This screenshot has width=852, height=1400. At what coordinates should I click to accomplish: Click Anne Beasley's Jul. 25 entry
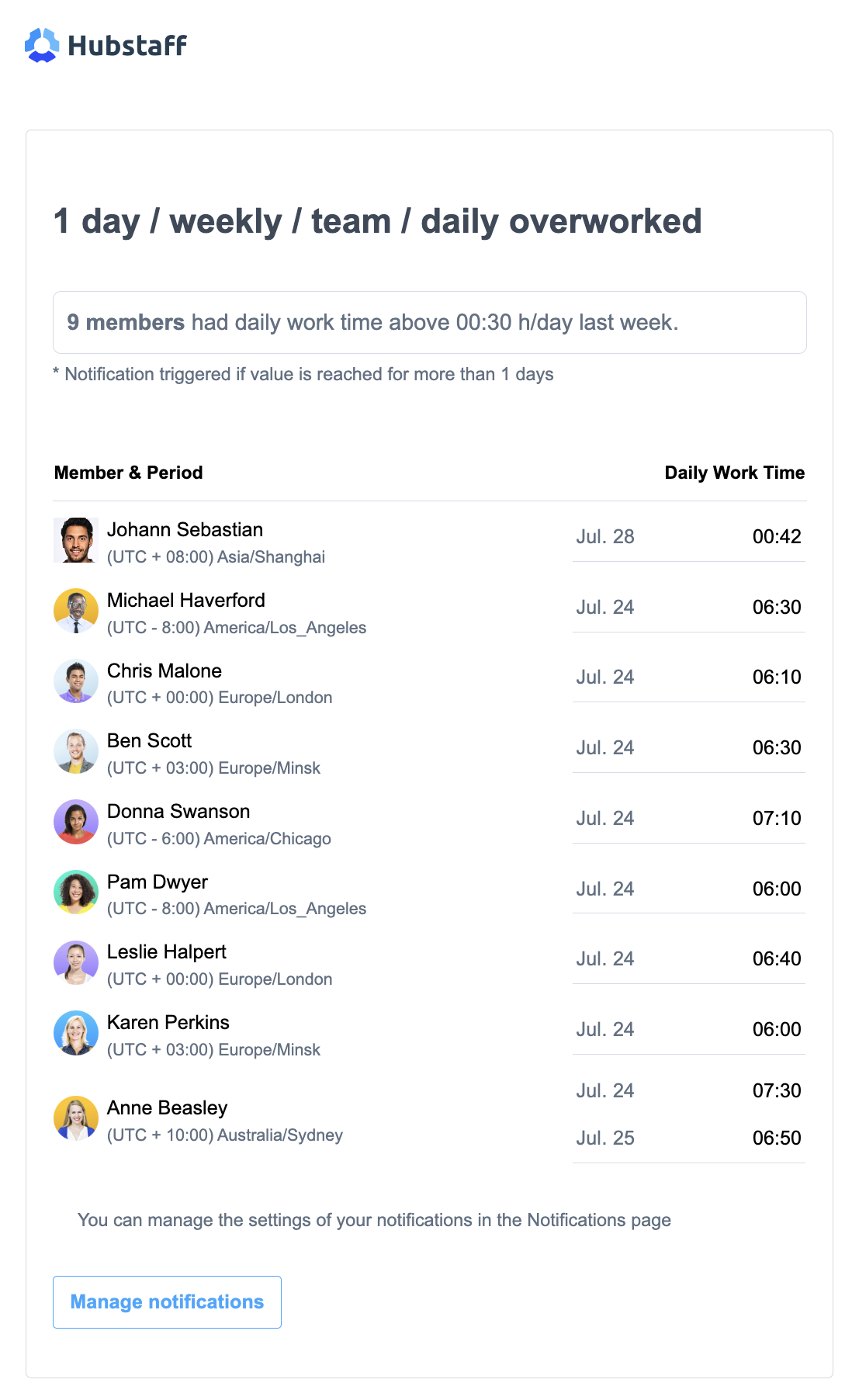605,1138
